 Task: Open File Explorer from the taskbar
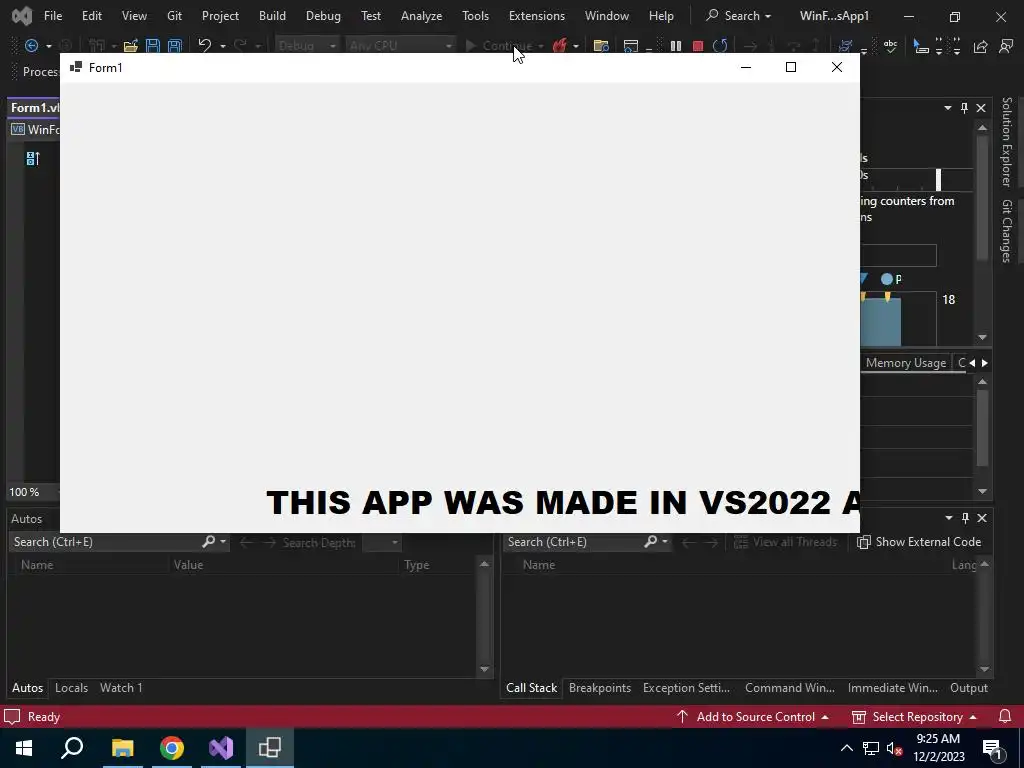click(x=122, y=748)
